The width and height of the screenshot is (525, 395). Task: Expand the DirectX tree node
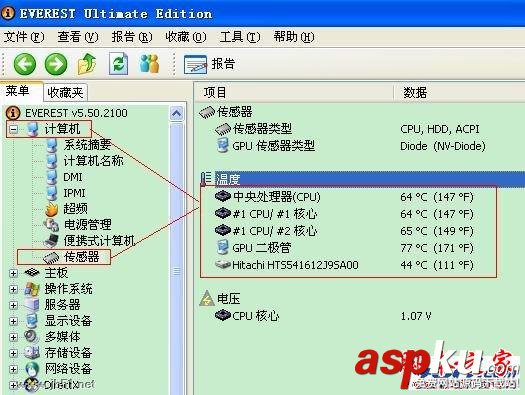pyautogui.click(x=13, y=385)
